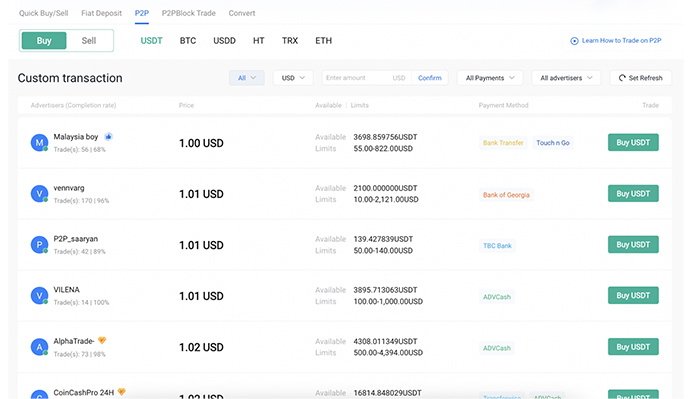Image resolution: width=692 pixels, height=399 pixels.
Task: Open the All filter dropdown
Action: [x=247, y=78]
